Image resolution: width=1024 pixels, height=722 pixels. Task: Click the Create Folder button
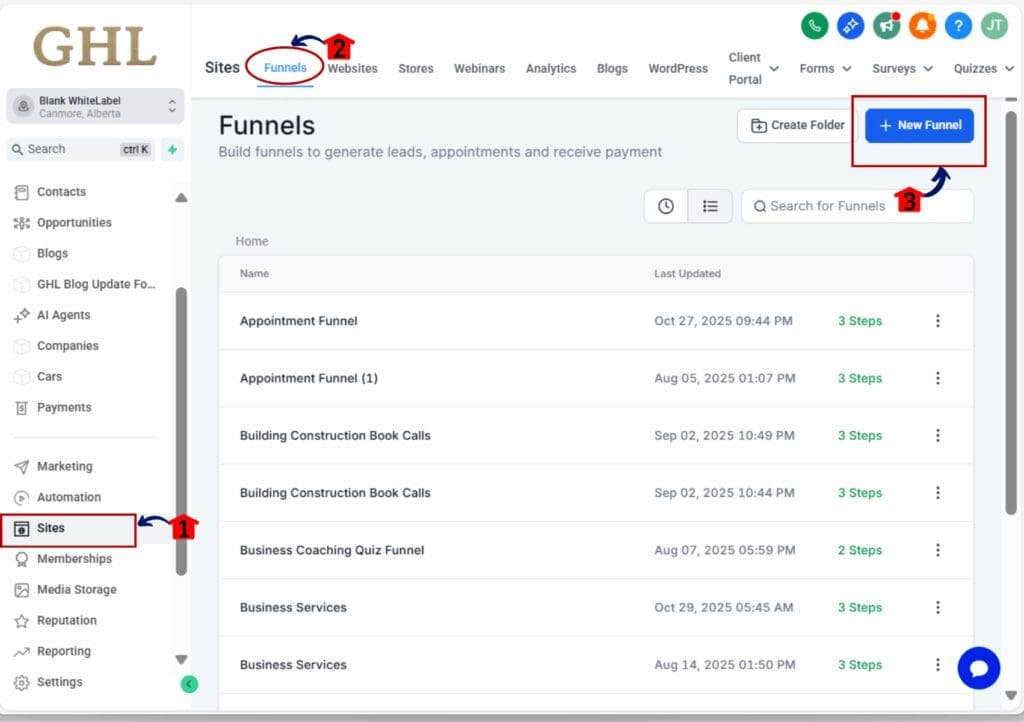coord(794,126)
